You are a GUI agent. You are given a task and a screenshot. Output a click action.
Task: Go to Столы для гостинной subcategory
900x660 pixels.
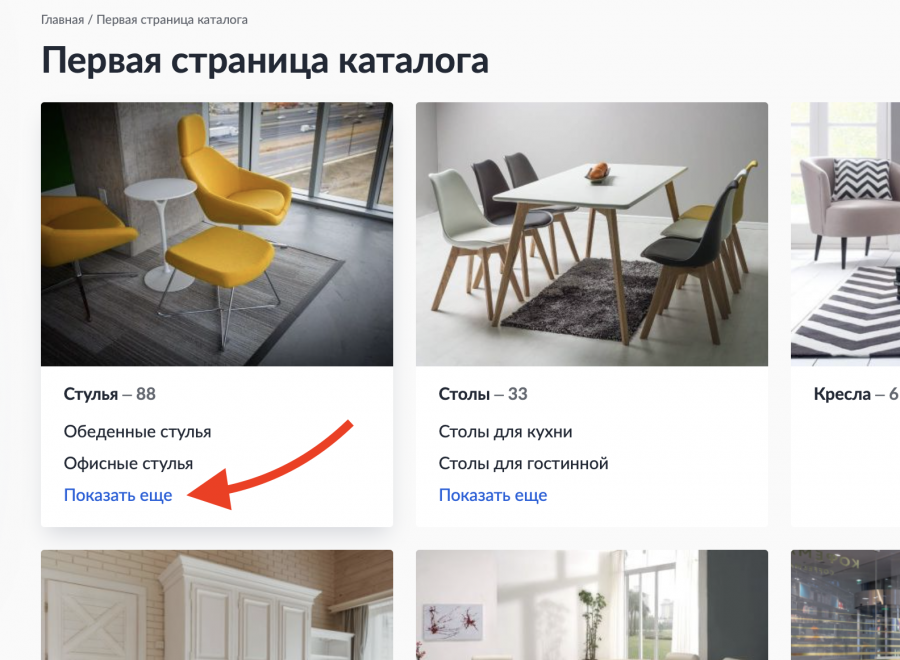[523, 464]
